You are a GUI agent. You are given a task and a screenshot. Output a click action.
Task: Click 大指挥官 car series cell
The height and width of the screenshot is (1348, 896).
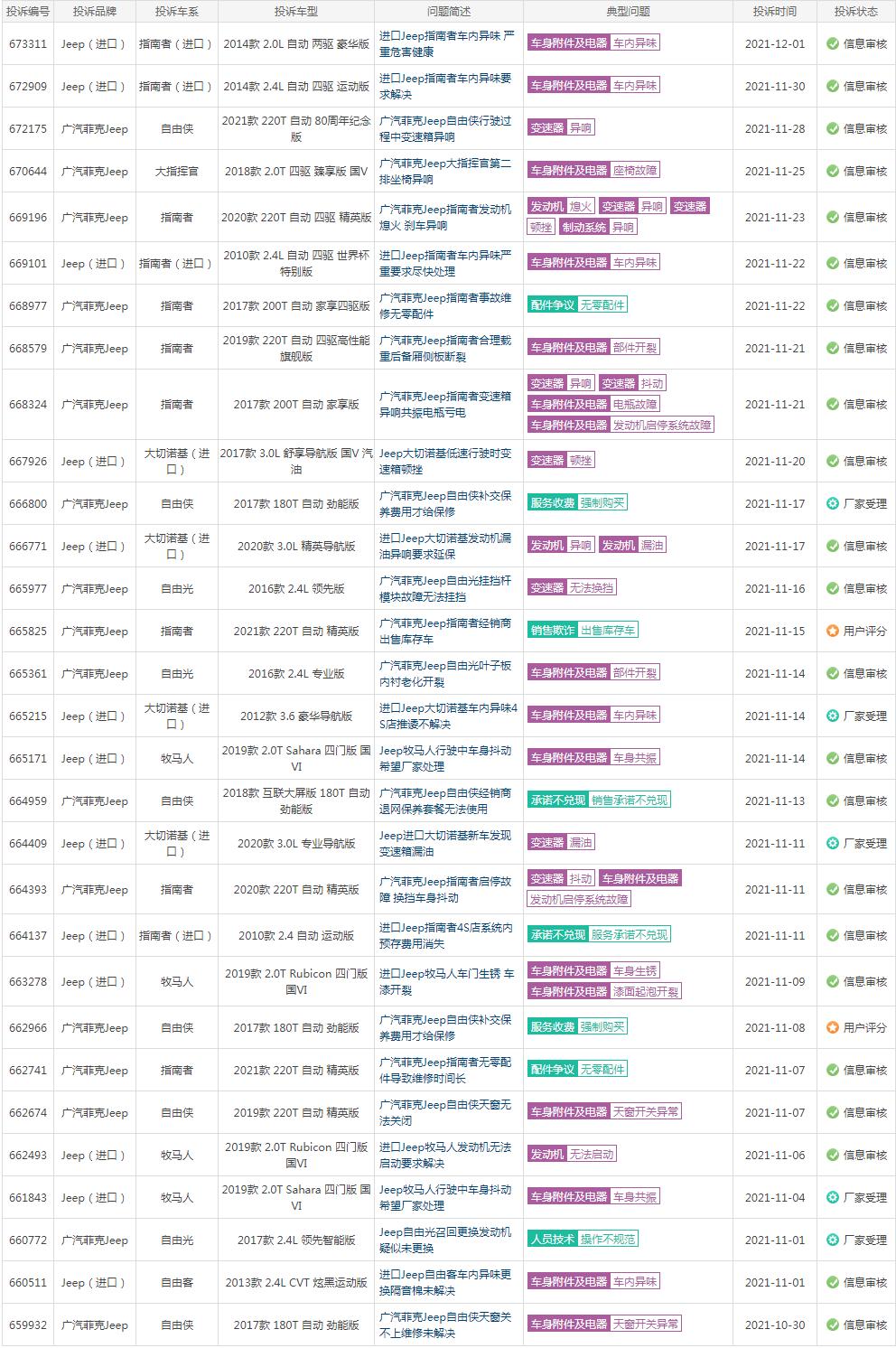pos(177,171)
